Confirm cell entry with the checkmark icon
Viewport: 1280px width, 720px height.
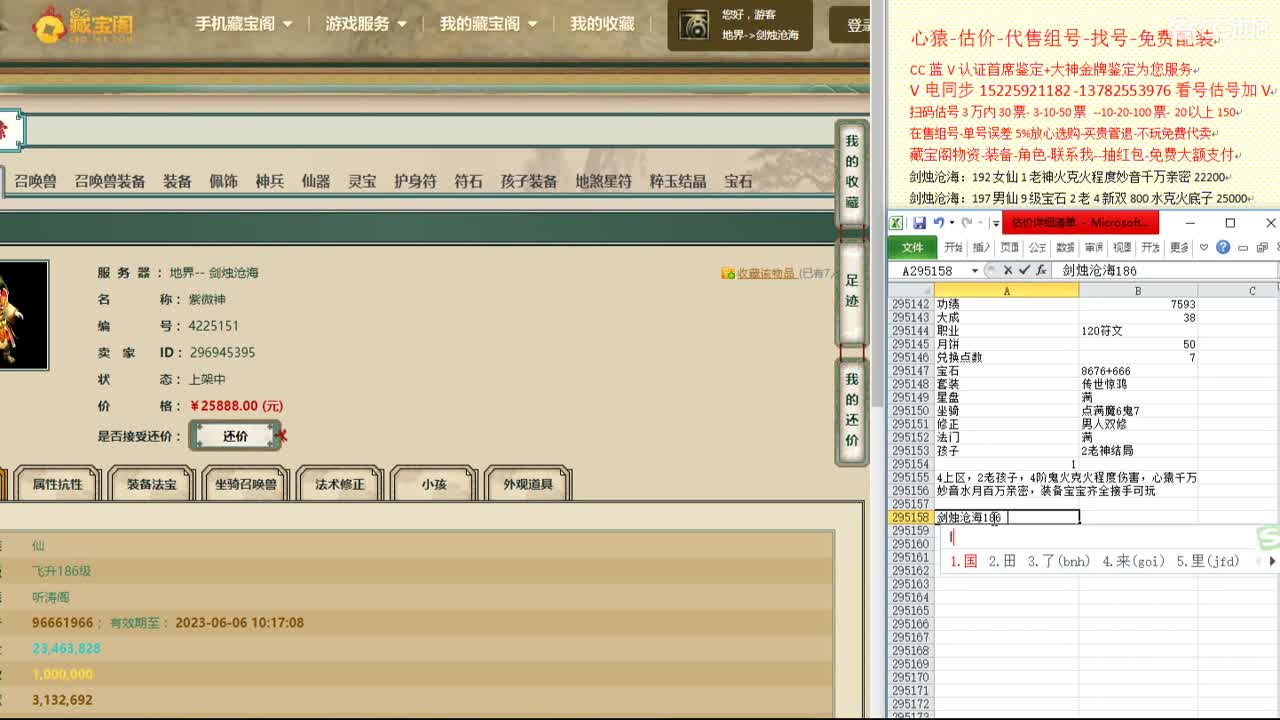pos(1024,269)
